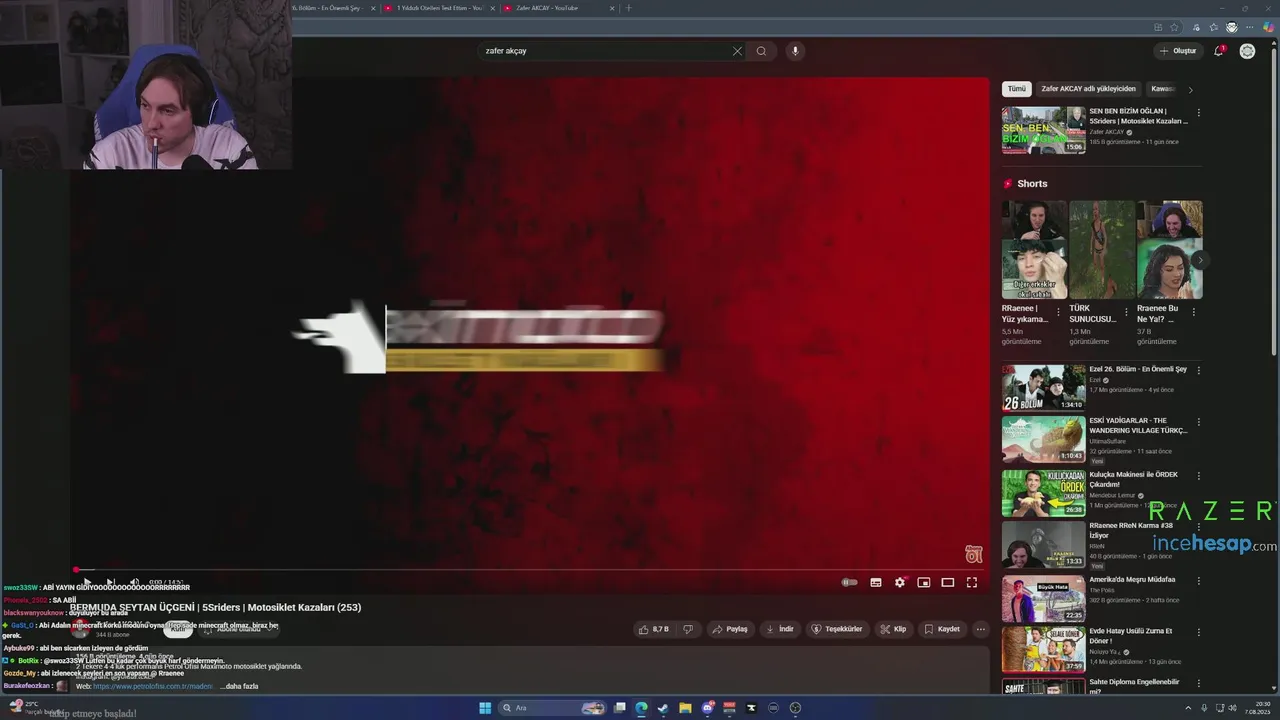
Task: Open options for Kuluçka Makinesi video
Action: click(x=1198, y=476)
